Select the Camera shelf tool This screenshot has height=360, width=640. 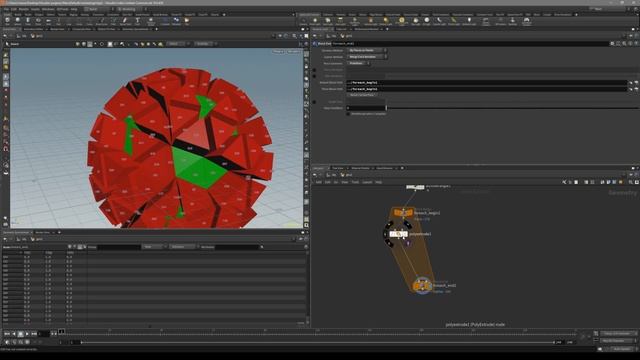point(303,21)
